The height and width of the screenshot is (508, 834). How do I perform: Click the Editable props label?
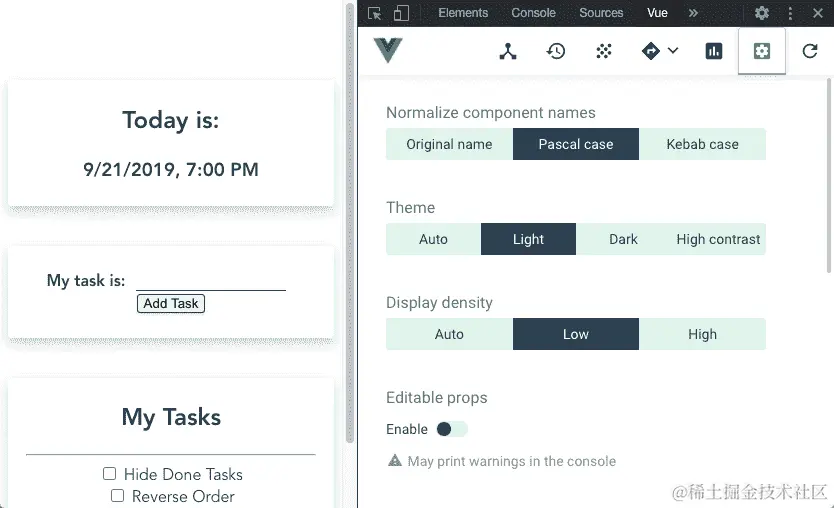437,398
